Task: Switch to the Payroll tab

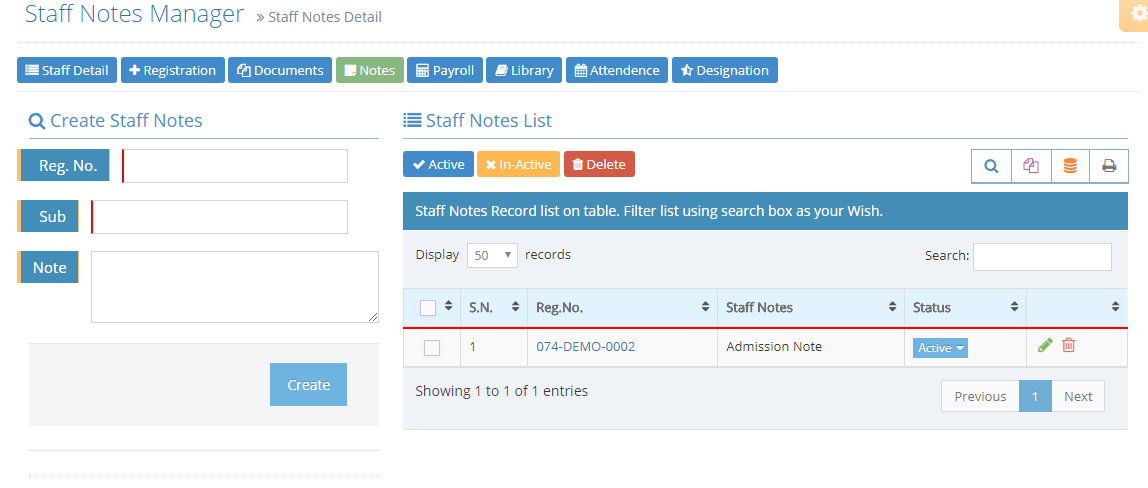Action: click(445, 70)
